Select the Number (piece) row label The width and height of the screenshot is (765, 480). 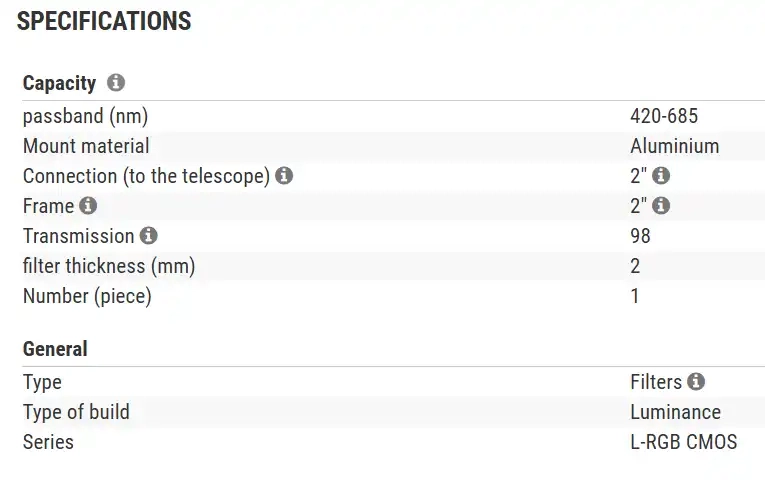coord(87,296)
